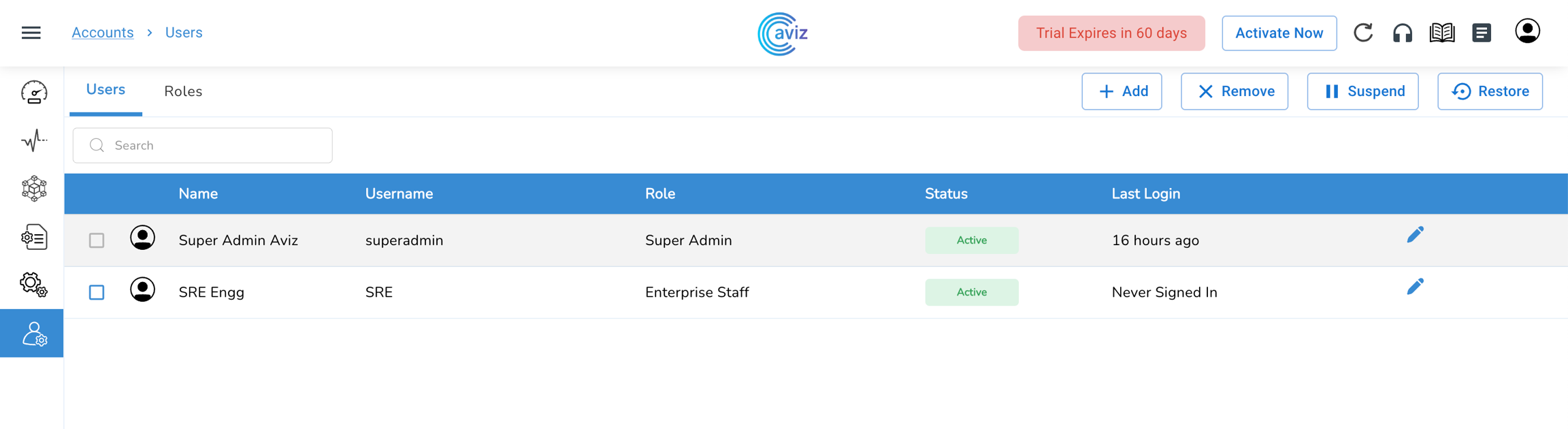Select the SRE Engg user checkbox
The height and width of the screenshot is (429, 1568).
[x=97, y=292]
